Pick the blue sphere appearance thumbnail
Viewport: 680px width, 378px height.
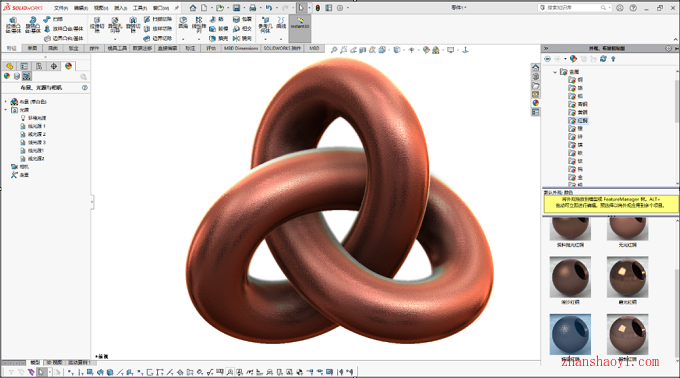click(x=570, y=334)
